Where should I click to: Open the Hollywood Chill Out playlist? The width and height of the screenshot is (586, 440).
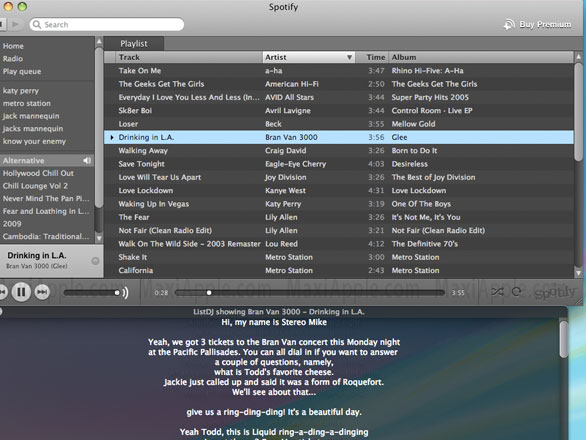(x=38, y=173)
